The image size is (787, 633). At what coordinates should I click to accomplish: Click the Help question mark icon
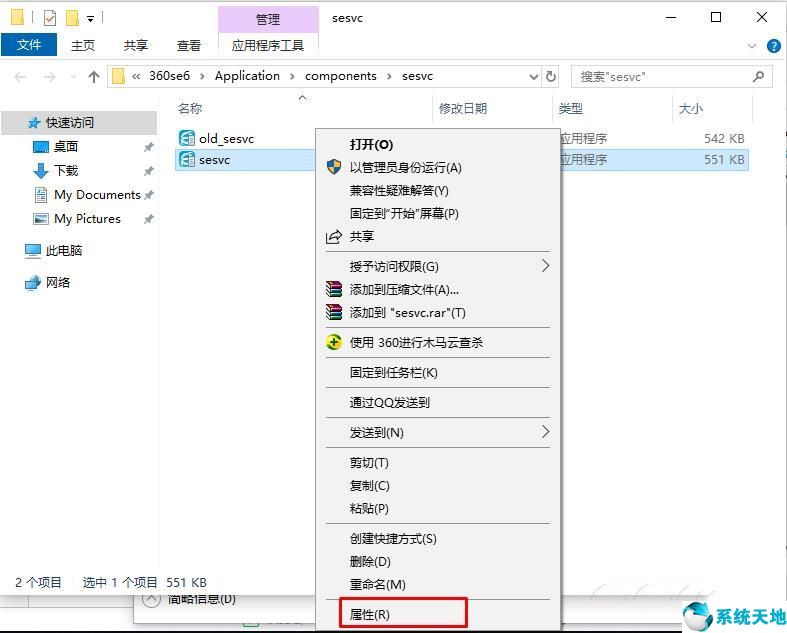pos(773,46)
